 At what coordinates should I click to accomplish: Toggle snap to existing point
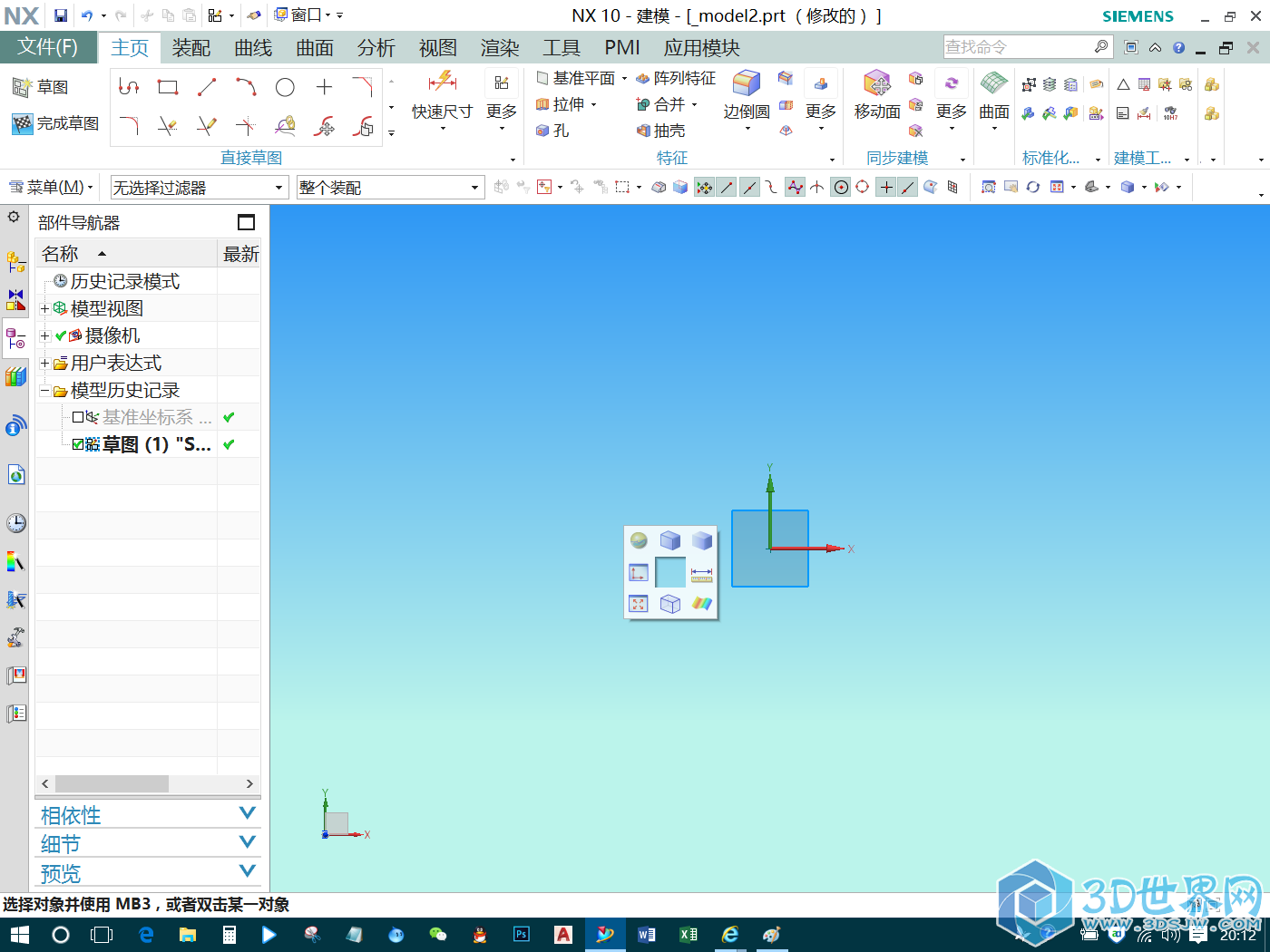click(886, 188)
